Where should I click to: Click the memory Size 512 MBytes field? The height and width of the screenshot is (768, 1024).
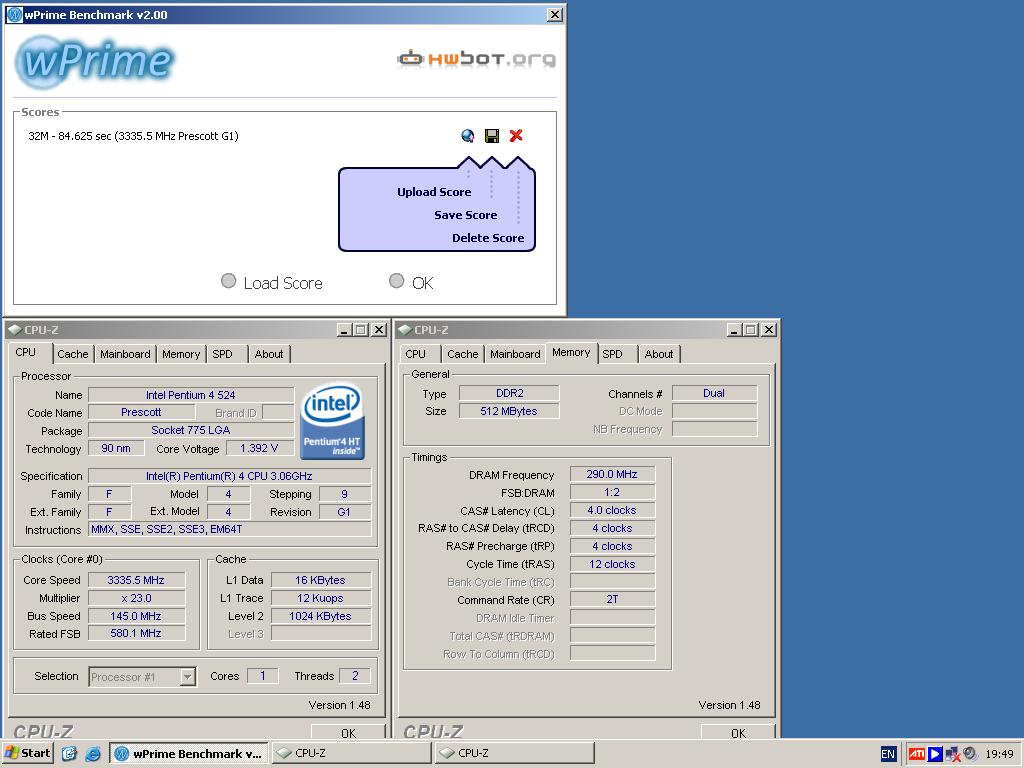509,411
